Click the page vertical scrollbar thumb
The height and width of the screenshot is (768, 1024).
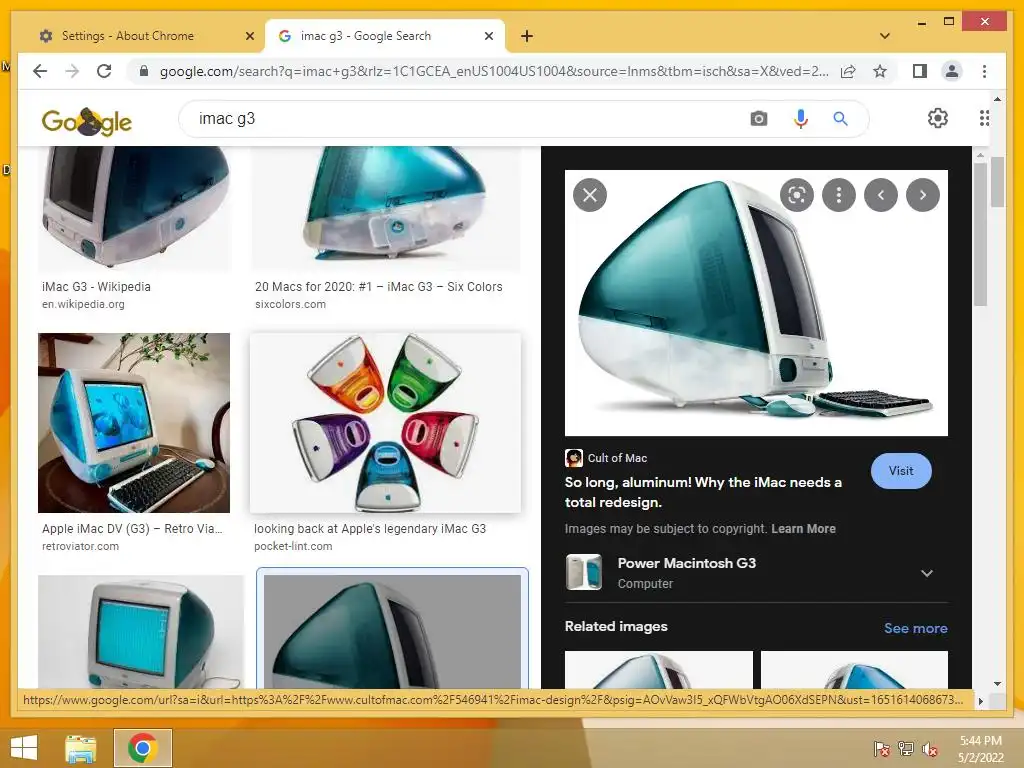point(997,182)
